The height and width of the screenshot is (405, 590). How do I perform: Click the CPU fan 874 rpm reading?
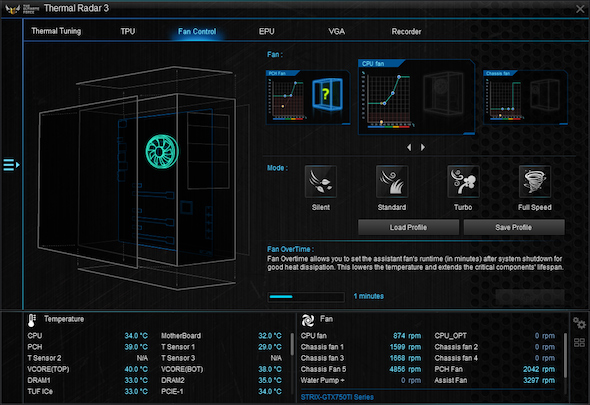[x=407, y=336]
